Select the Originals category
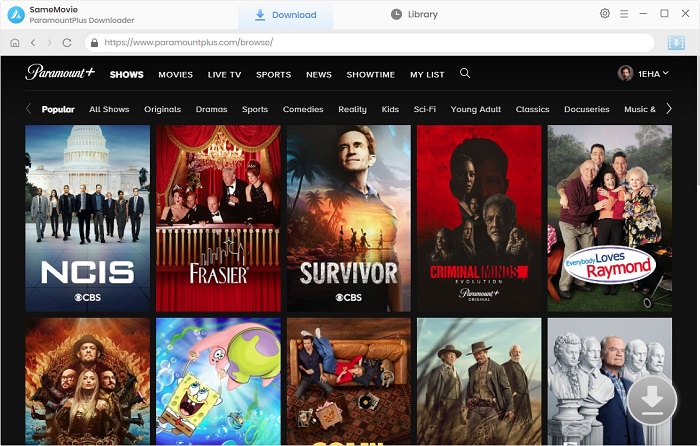Image resolution: width=700 pixels, height=446 pixels. pyautogui.click(x=162, y=109)
